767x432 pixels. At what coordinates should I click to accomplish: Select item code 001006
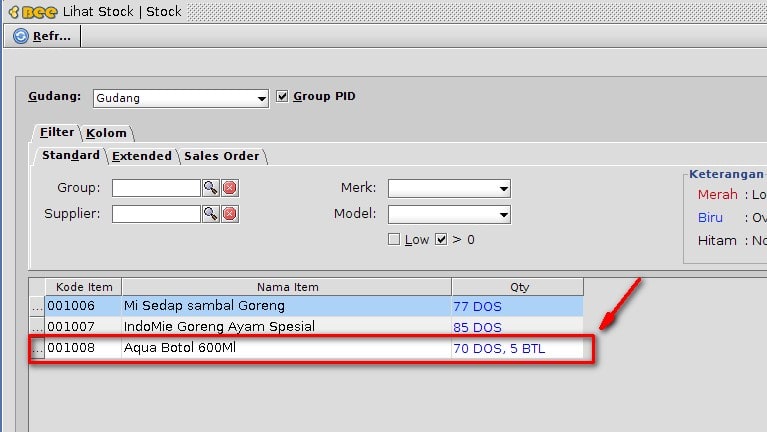tap(83, 306)
